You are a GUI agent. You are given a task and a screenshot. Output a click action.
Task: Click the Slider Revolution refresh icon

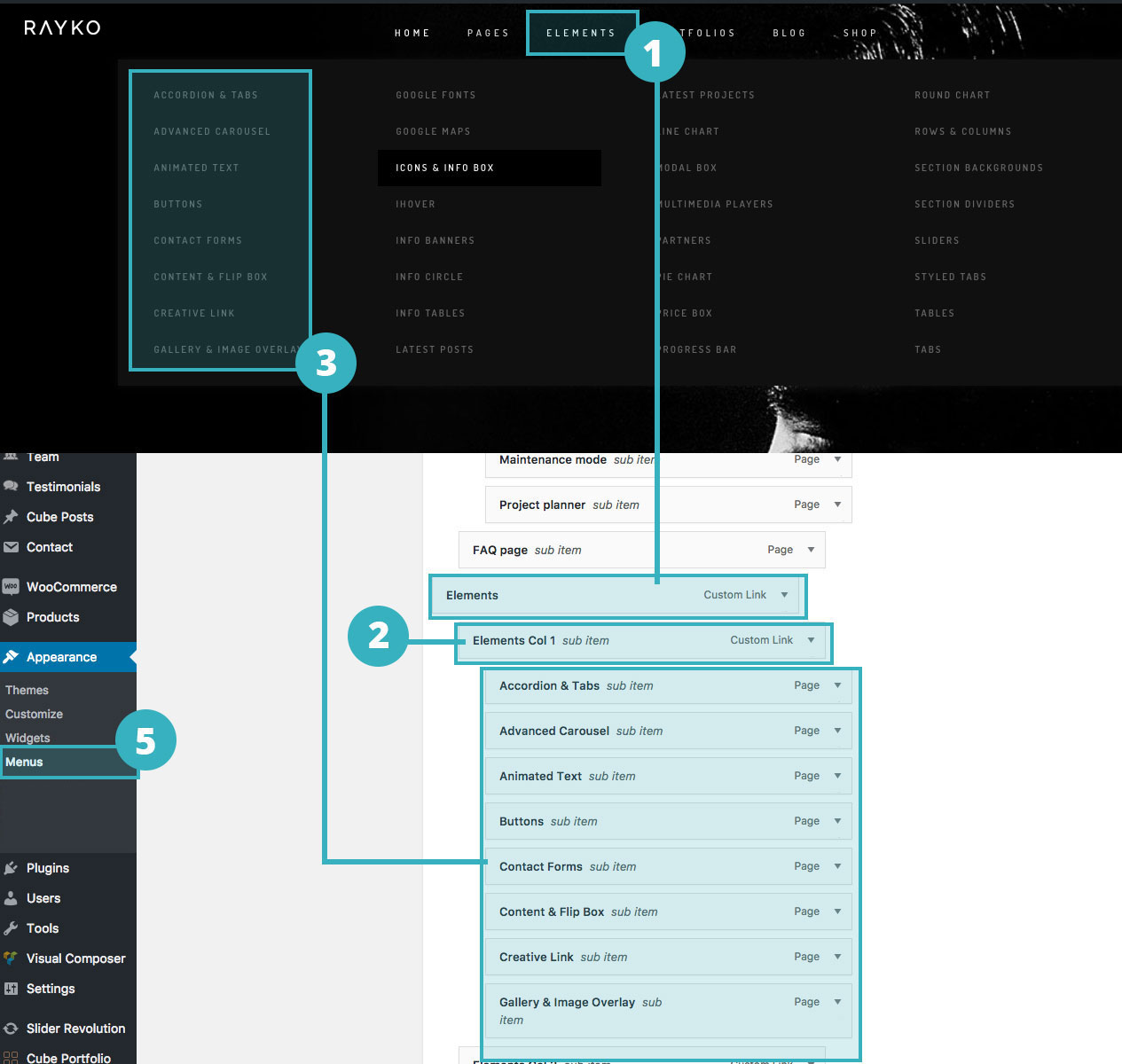point(11,1029)
